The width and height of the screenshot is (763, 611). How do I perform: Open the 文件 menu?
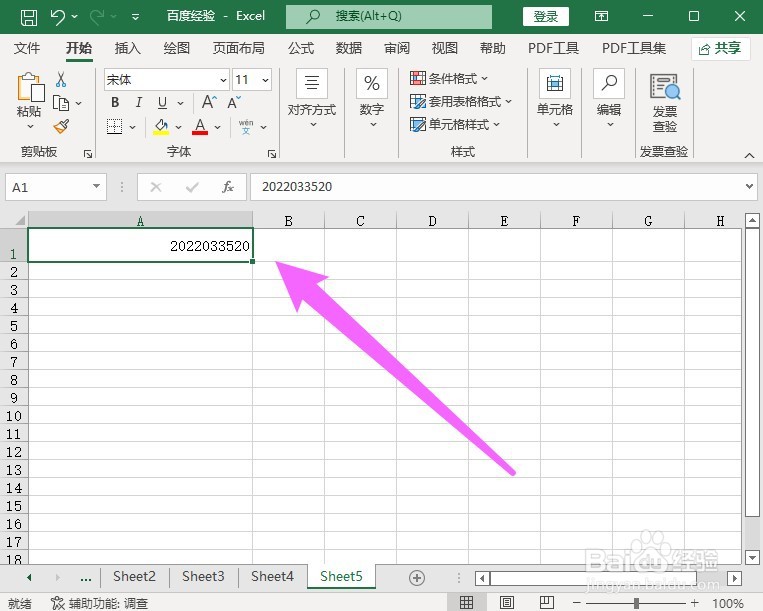pyautogui.click(x=27, y=48)
